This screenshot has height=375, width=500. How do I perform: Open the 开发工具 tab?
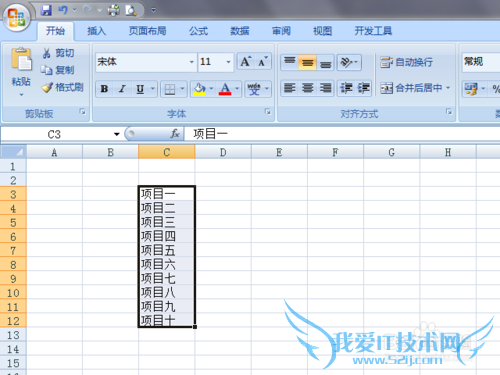pos(373,31)
